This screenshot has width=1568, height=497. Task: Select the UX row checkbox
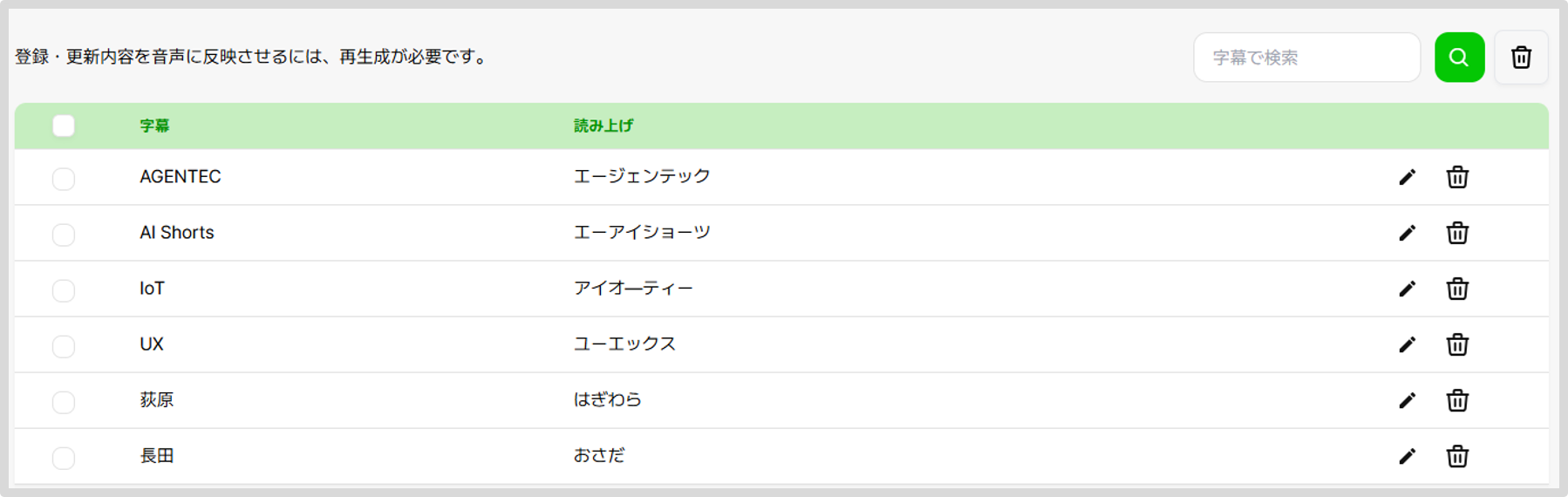pos(64,346)
